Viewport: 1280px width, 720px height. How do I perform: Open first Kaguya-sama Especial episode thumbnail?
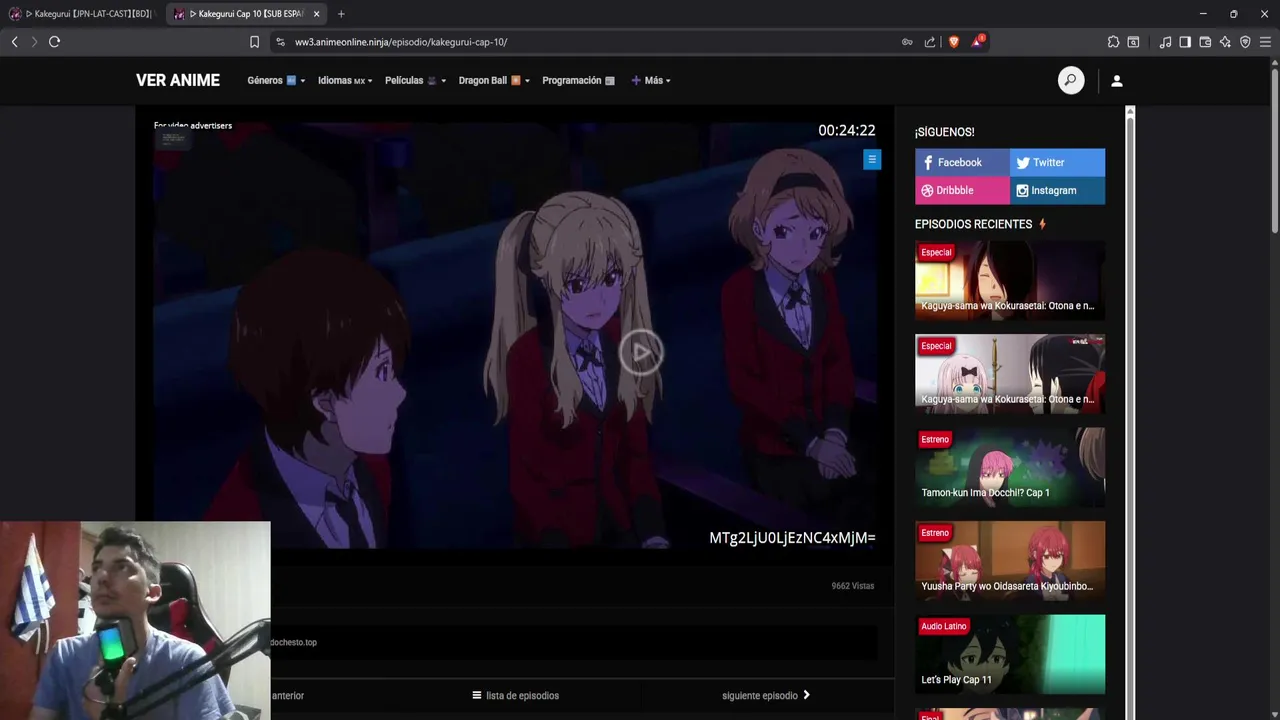[1010, 280]
